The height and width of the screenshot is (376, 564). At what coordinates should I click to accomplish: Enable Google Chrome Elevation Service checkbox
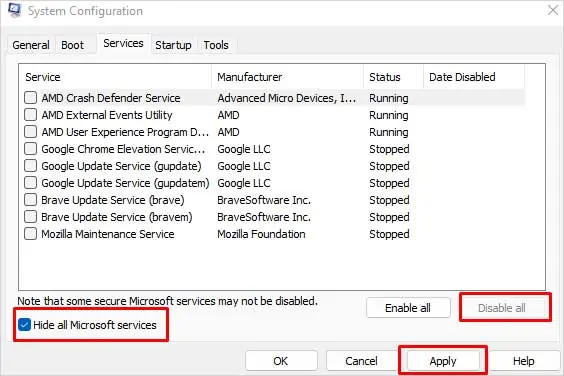[31, 149]
